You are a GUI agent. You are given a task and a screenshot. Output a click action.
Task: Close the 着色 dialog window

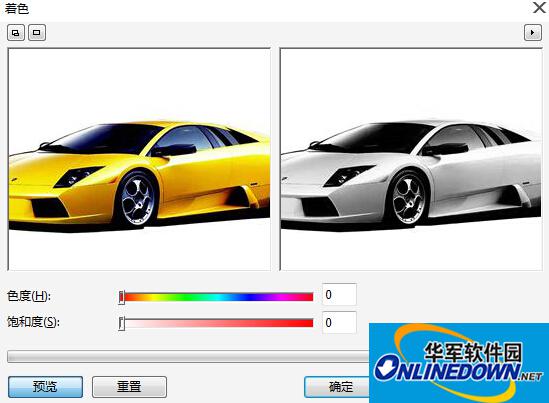pyautogui.click(x=540, y=8)
